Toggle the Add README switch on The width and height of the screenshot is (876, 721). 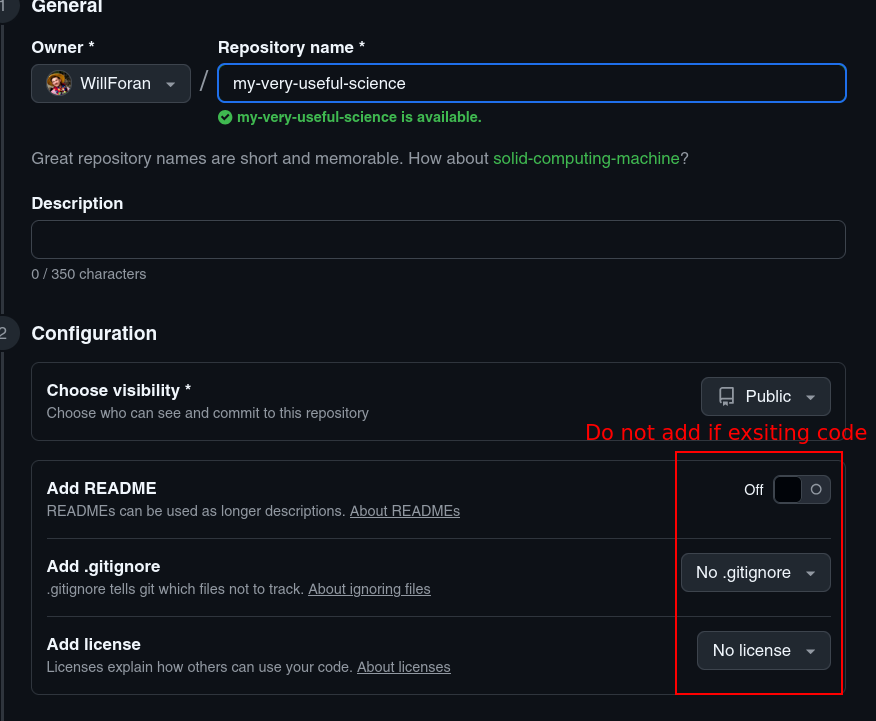point(802,490)
